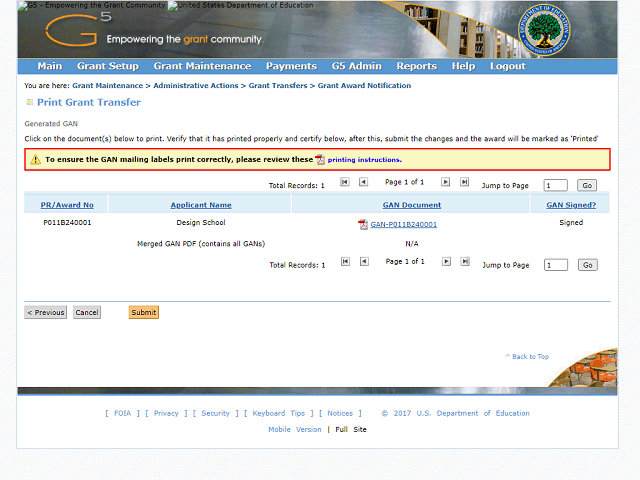This screenshot has height=480, width=640.
Task: Click first-page icon below the results table
Action: (345, 262)
